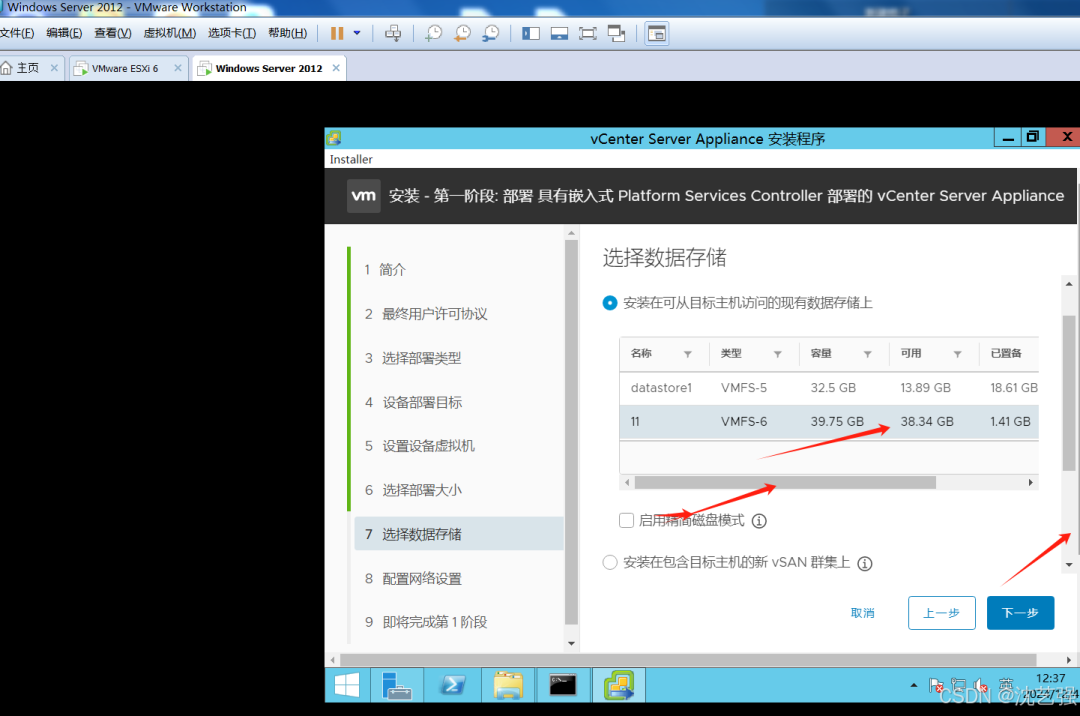Viewport: 1080px width, 716px height.
Task: Take a snapshot of this virtual machine
Action: click(x=433, y=33)
